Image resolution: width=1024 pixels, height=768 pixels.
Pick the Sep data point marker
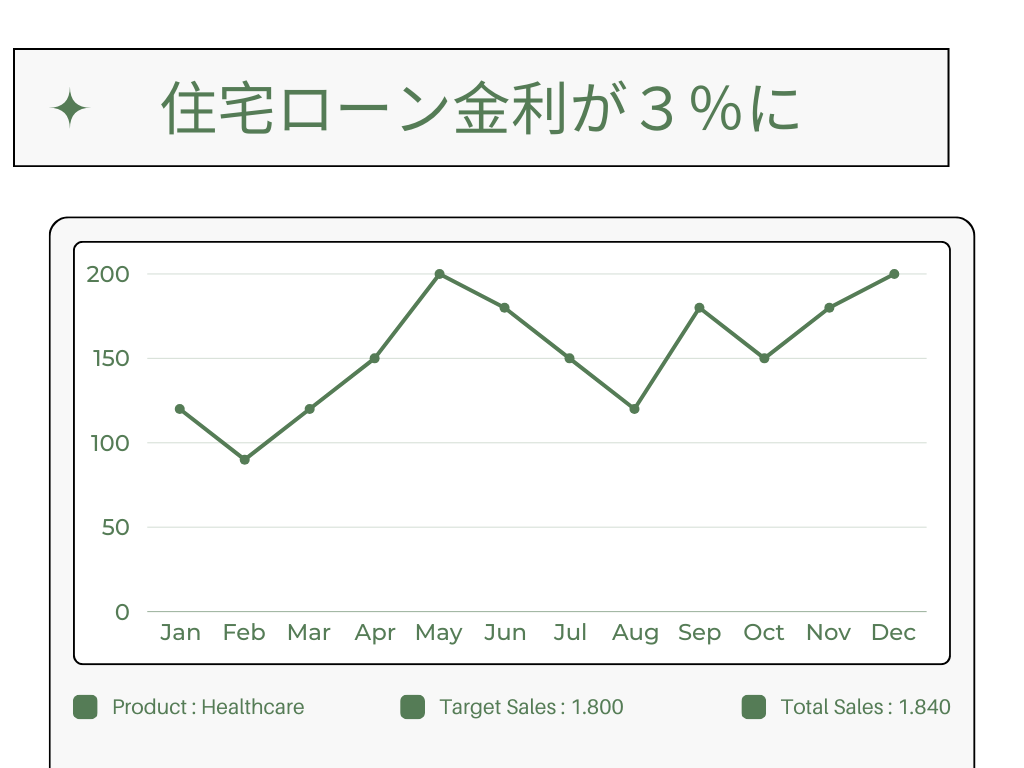pos(699,308)
